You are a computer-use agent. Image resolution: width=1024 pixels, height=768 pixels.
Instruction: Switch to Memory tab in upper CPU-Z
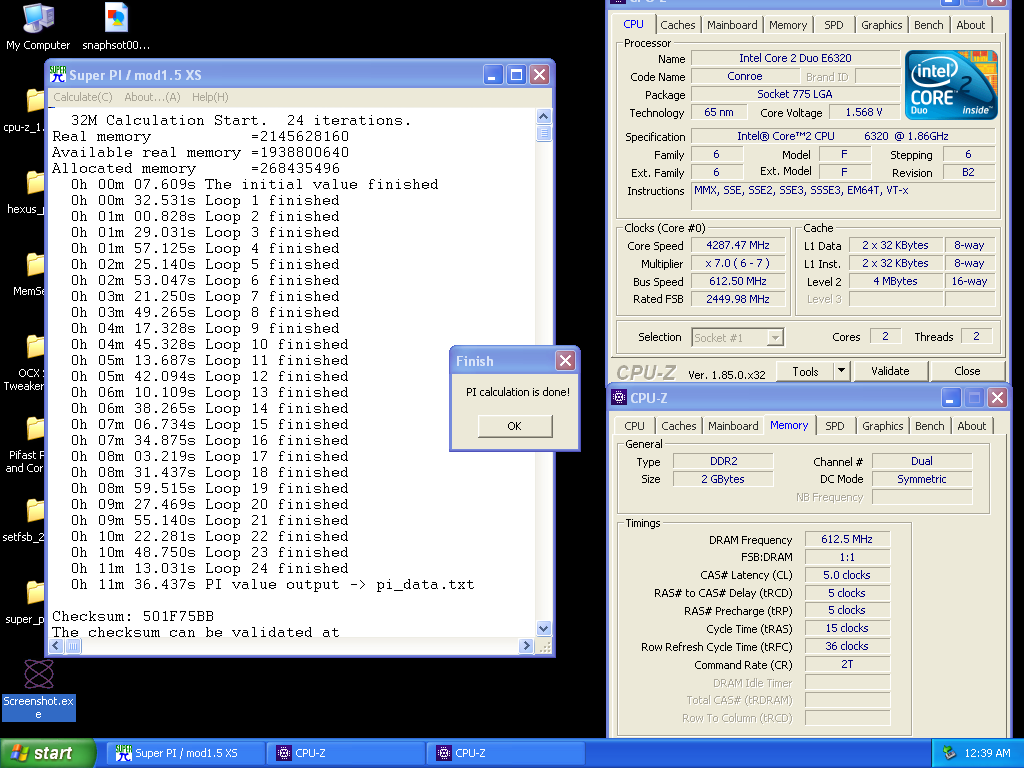click(x=788, y=25)
